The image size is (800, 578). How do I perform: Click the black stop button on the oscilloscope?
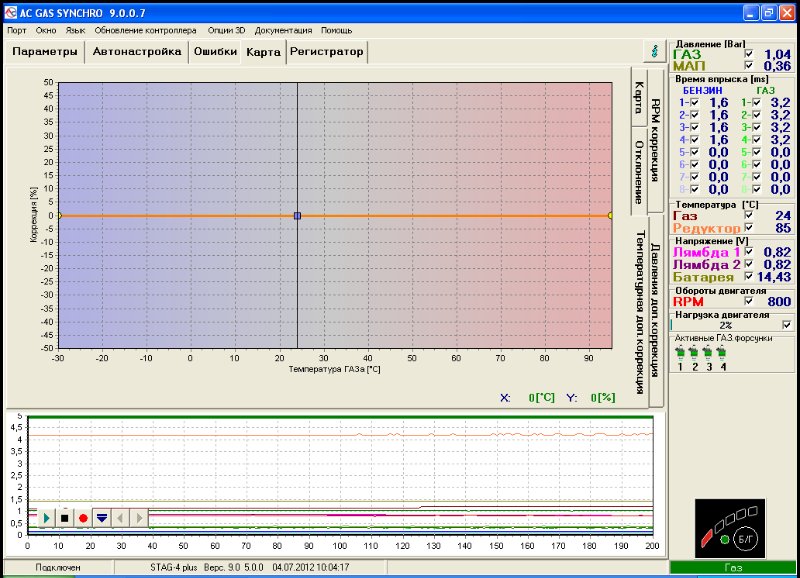pyautogui.click(x=64, y=518)
